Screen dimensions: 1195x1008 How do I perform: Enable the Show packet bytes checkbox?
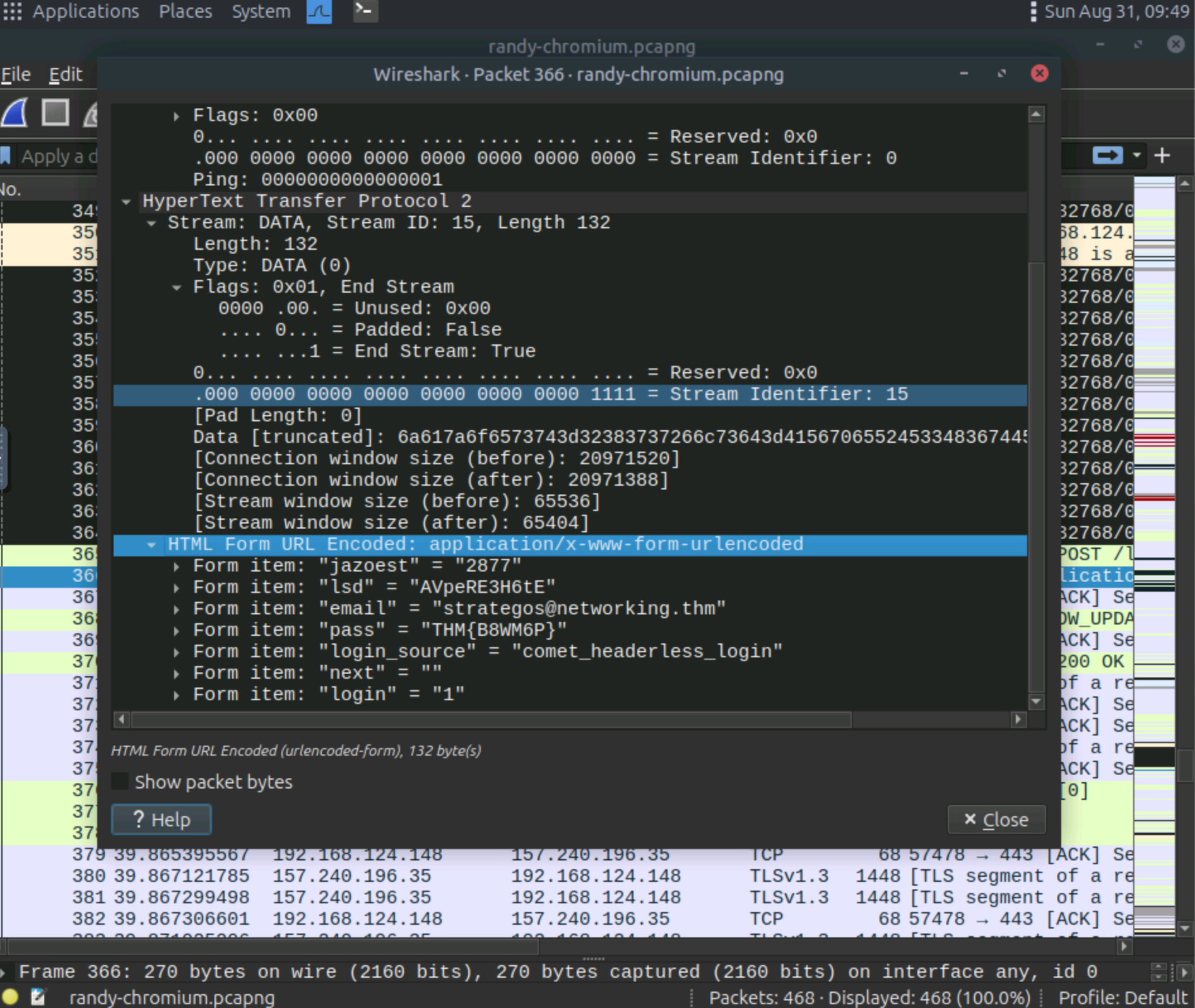click(120, 782)
